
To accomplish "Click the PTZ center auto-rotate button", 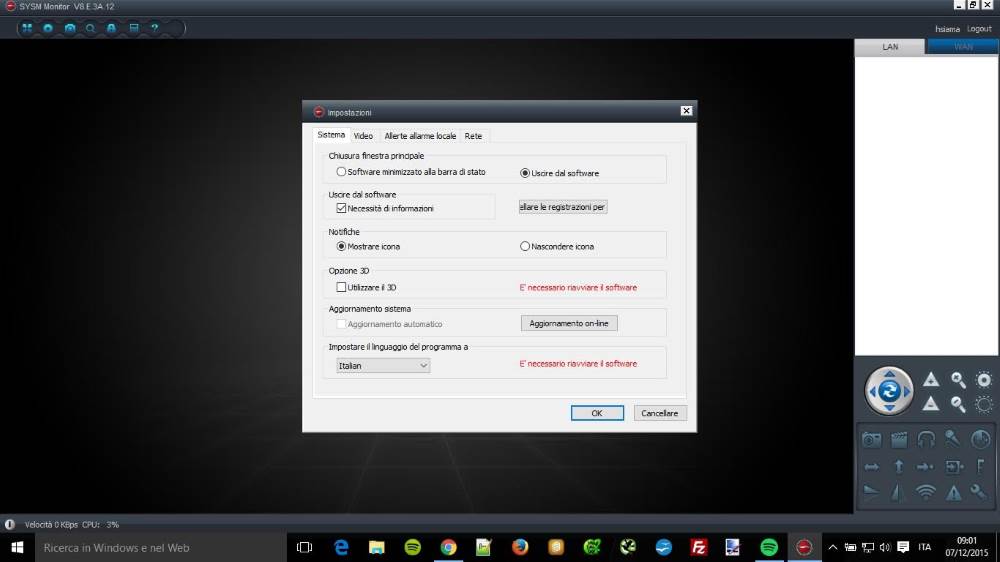I will click(888, 391).
